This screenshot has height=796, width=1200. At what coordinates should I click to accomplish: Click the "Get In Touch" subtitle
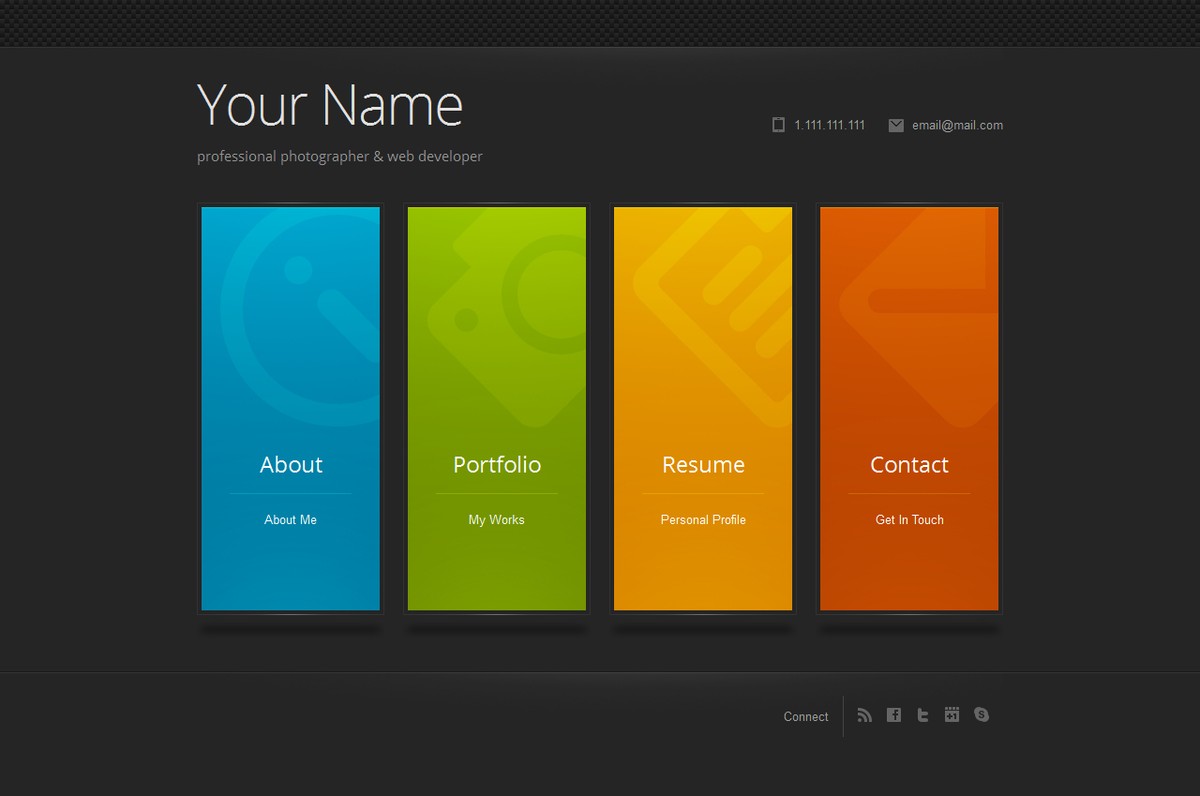point(909,520)
